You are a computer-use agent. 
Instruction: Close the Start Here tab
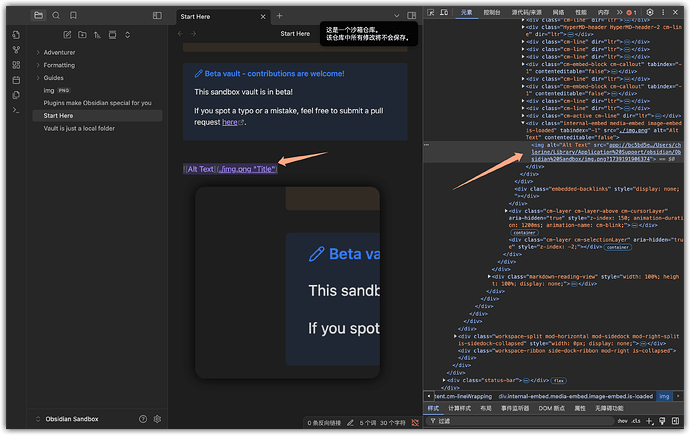[x=263, y=17]
